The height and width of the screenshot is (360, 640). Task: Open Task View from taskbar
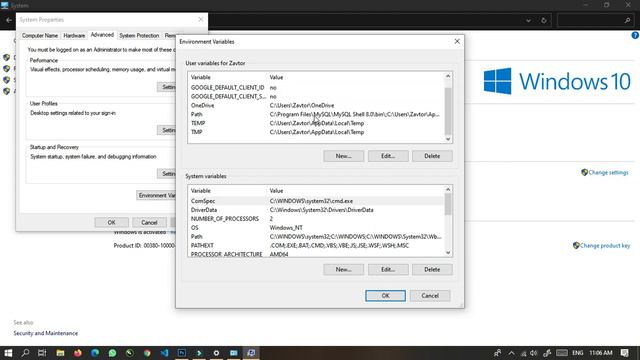point(42,353)
